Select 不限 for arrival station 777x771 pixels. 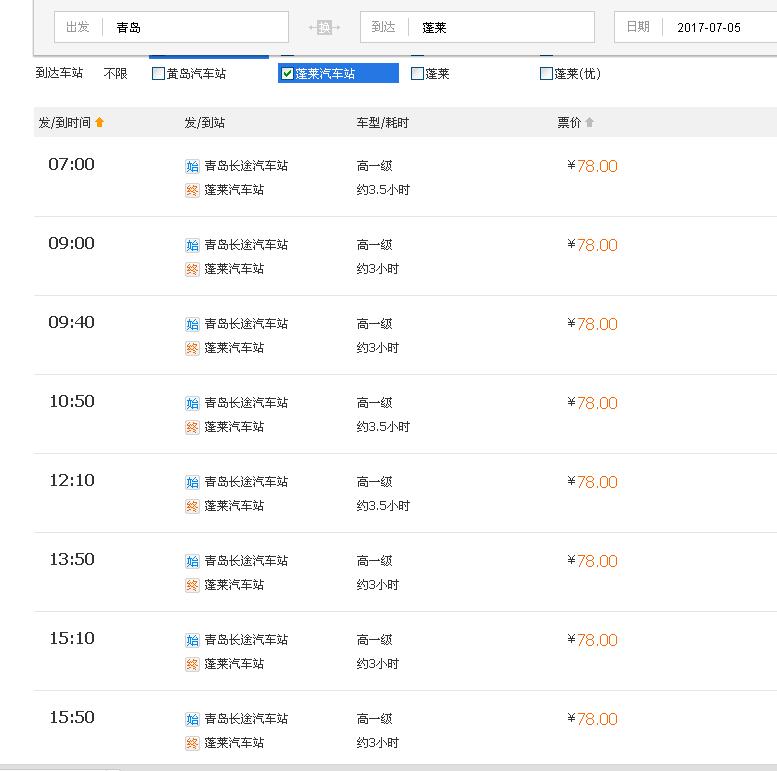coord(115,74)
